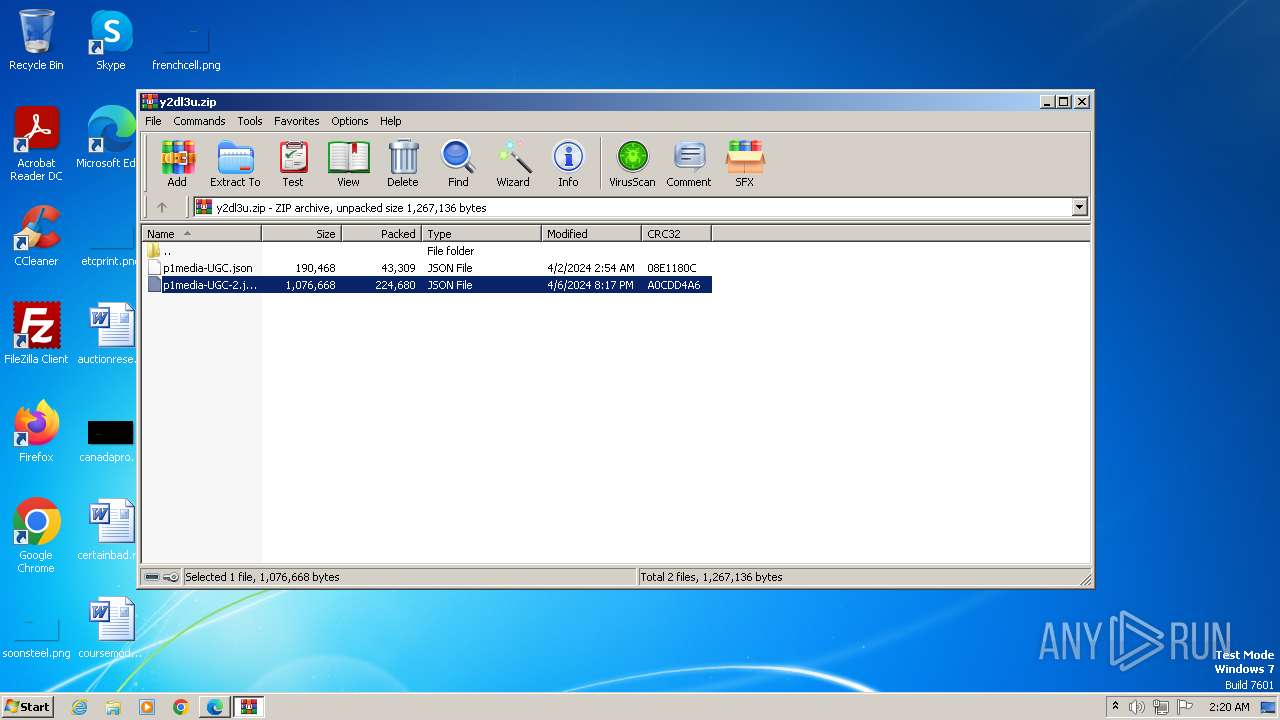Open FileZilla Client desktop shortcut
Viewport: 1280px width, 720px height.
(36, 333)
